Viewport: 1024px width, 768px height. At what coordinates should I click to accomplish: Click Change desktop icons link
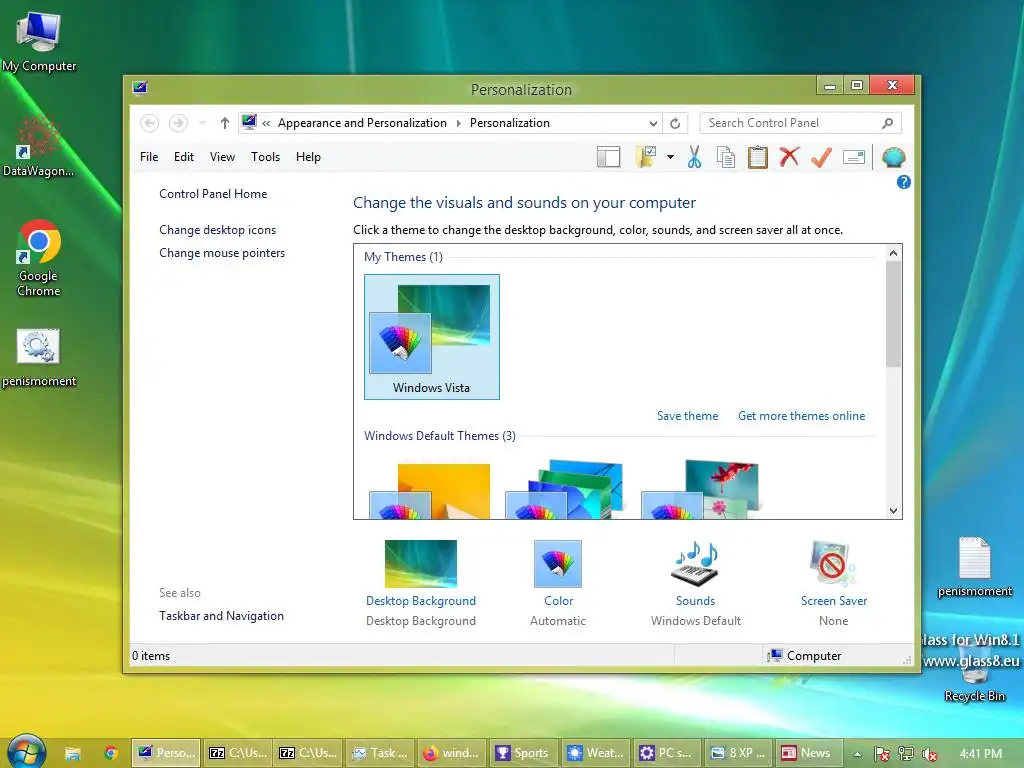pos(217,230)
